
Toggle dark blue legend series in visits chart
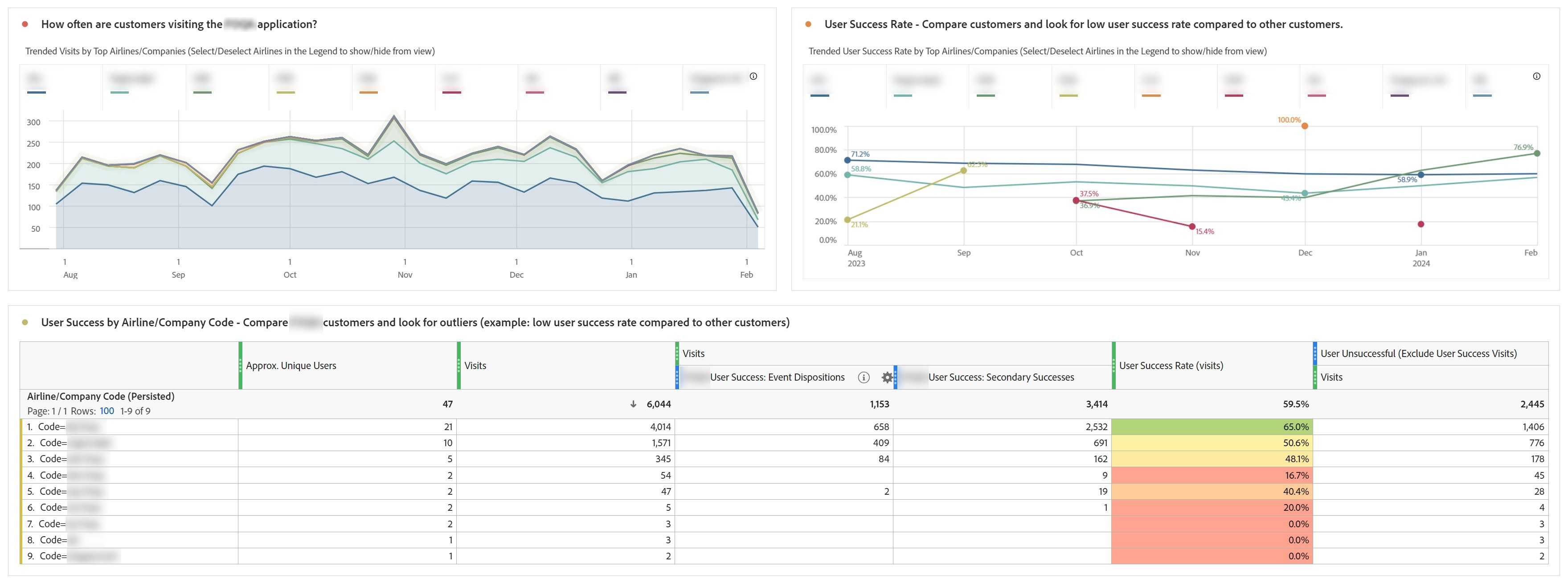[37, 84]
